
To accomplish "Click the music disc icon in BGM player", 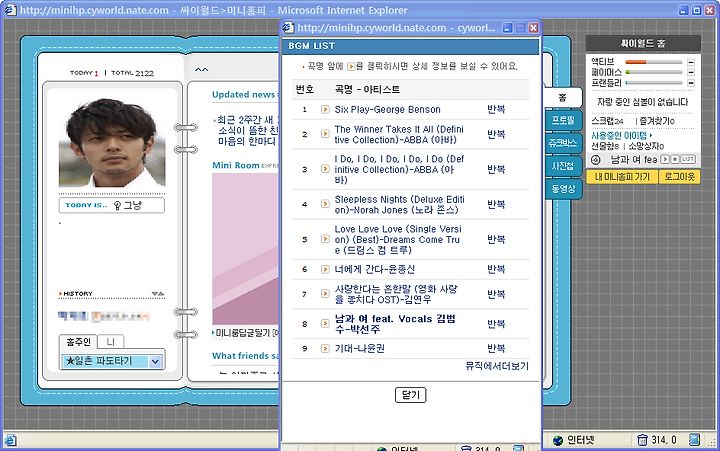I will pos(596,160).
